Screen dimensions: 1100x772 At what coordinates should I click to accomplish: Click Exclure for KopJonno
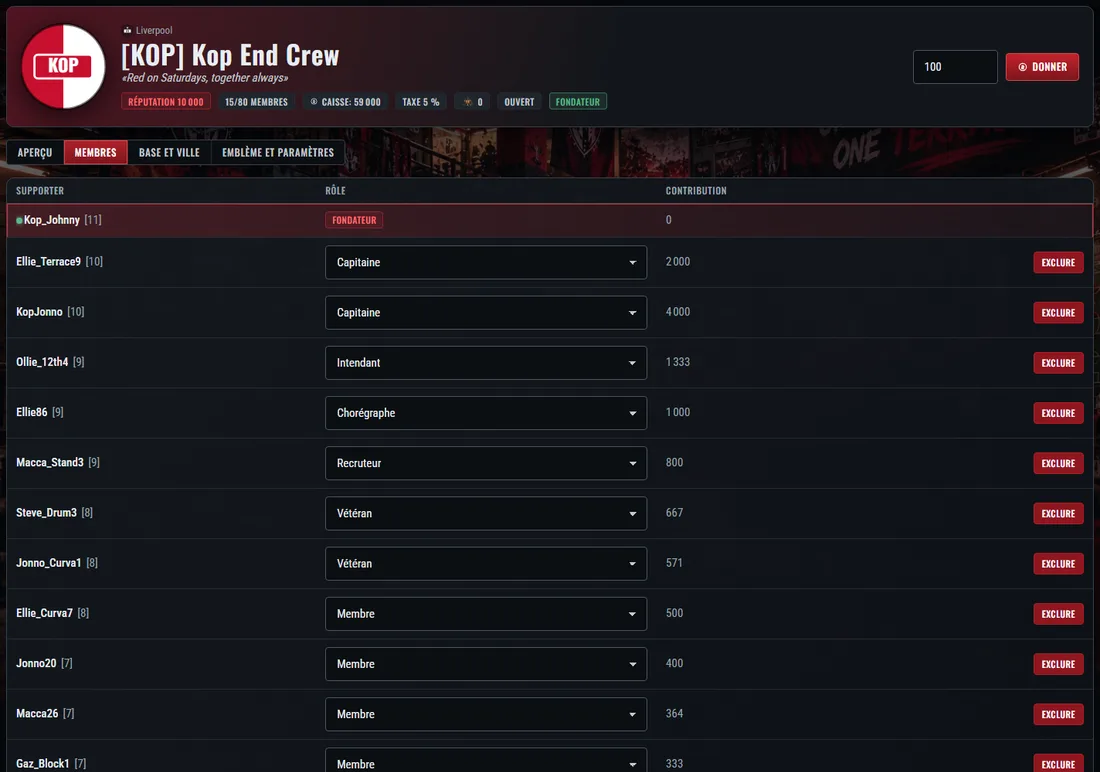click(x=1058, y=312)
